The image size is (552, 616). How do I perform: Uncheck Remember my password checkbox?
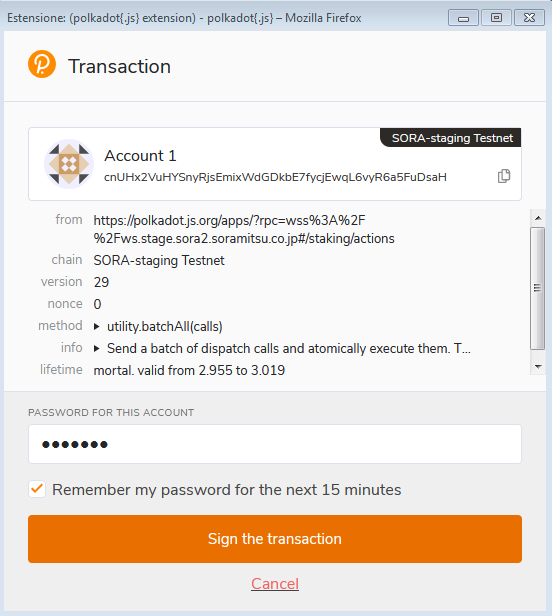(x=37, y=489)
